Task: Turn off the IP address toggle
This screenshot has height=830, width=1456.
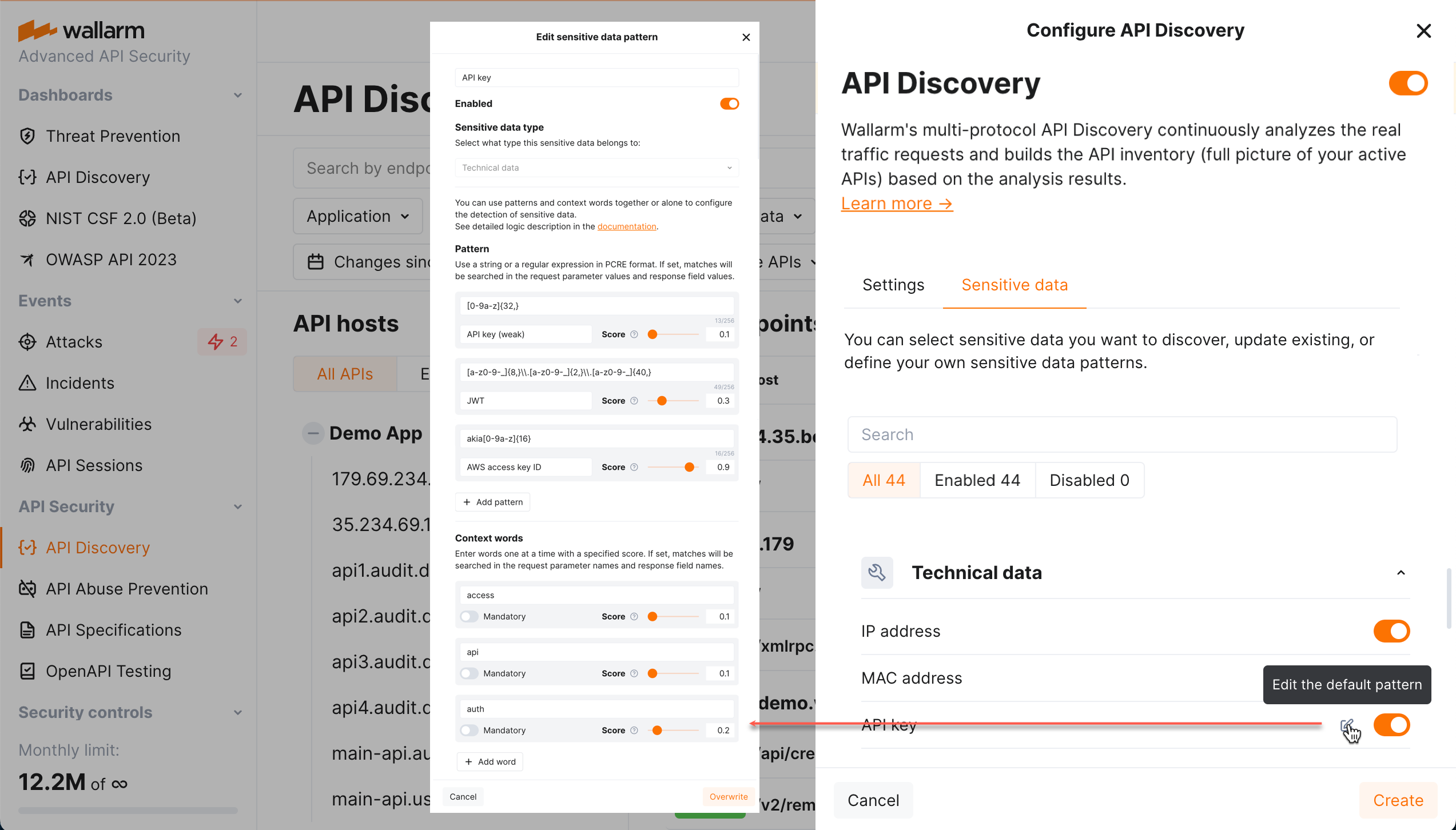Action: 1391,631
